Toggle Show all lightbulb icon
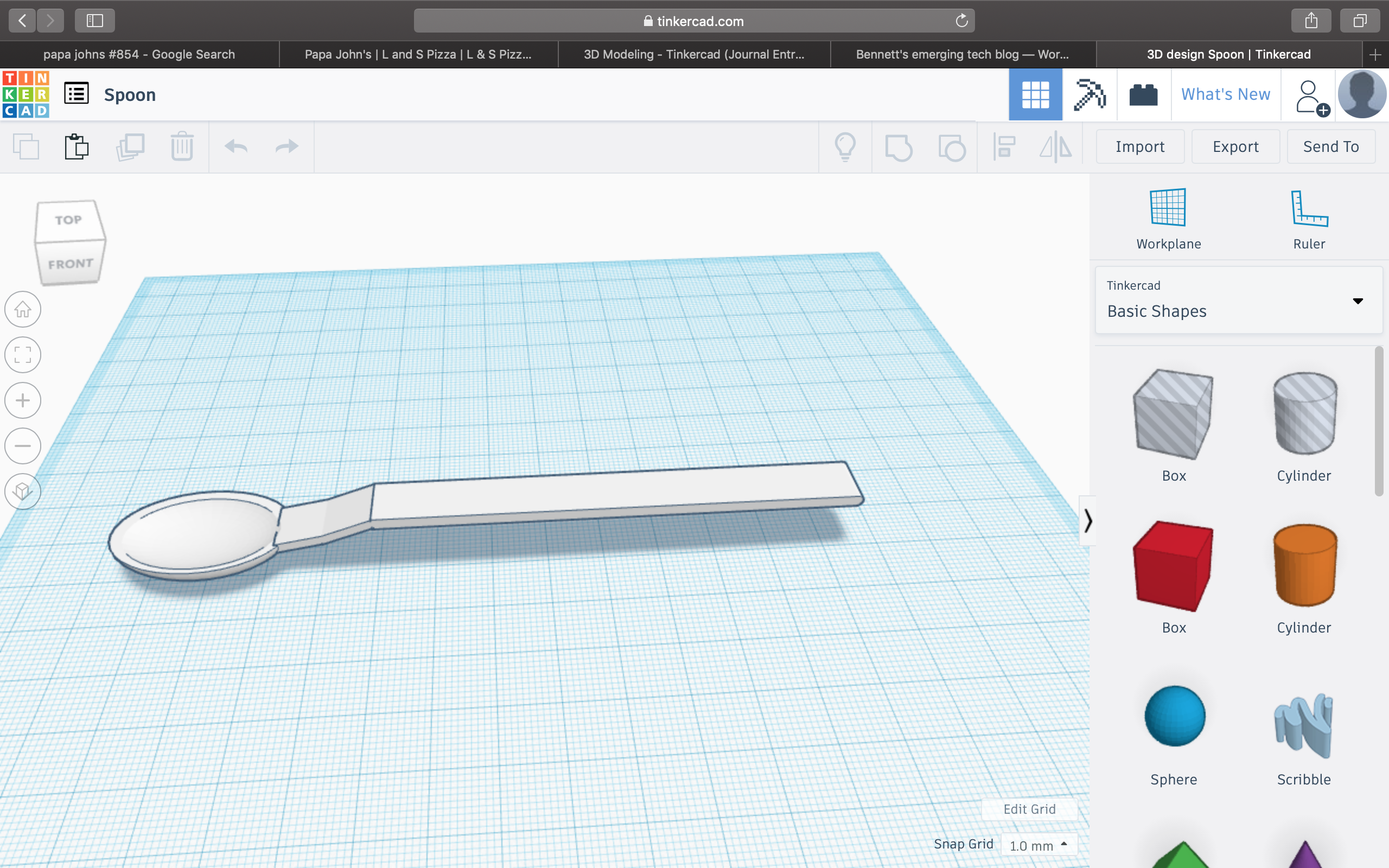This screenshot has height=868, width=1389. click(x=845, y=147)
